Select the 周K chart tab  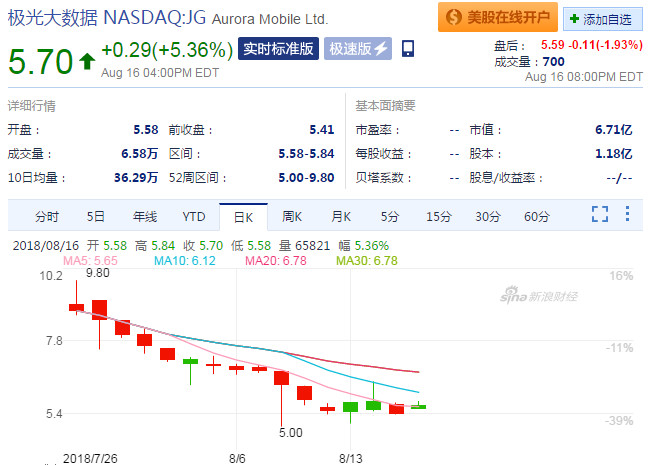click(x=292, y=217)
